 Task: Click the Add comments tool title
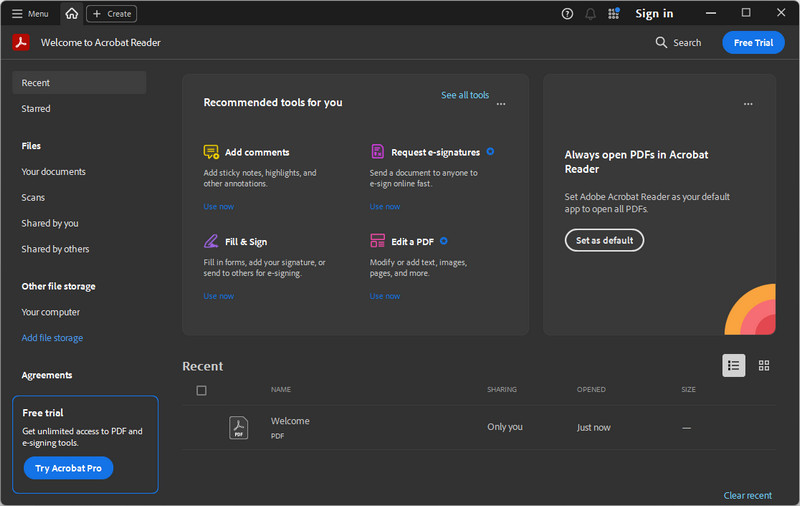point(257,152)
